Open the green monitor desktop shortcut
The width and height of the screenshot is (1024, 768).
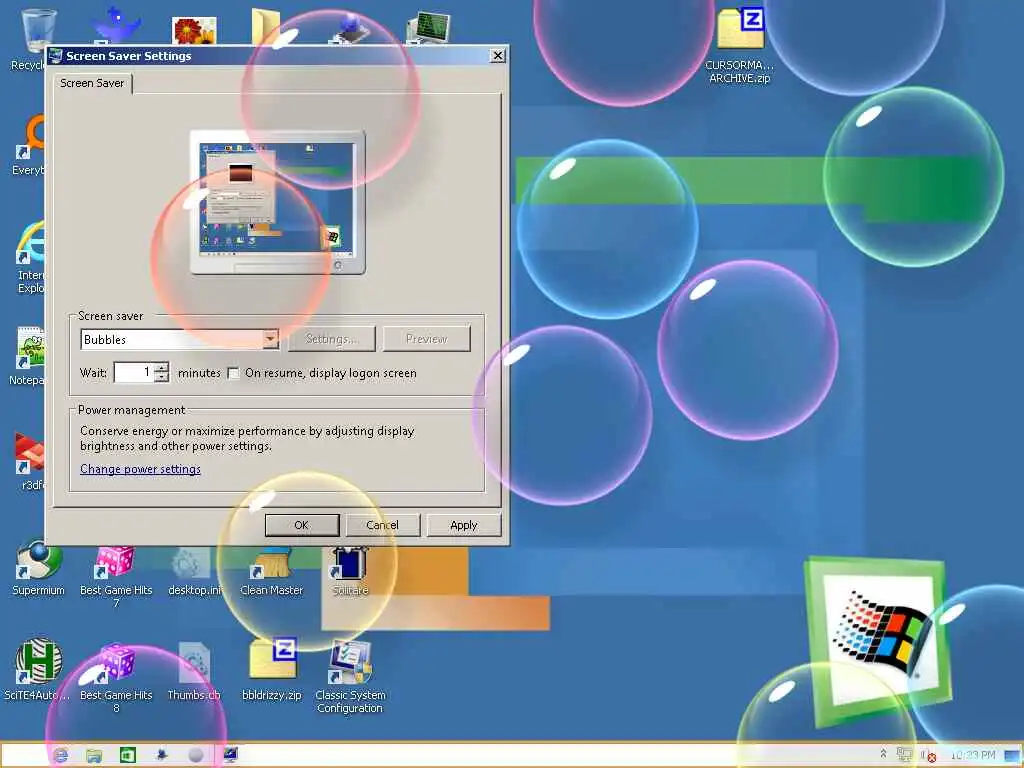pos(428,27)
